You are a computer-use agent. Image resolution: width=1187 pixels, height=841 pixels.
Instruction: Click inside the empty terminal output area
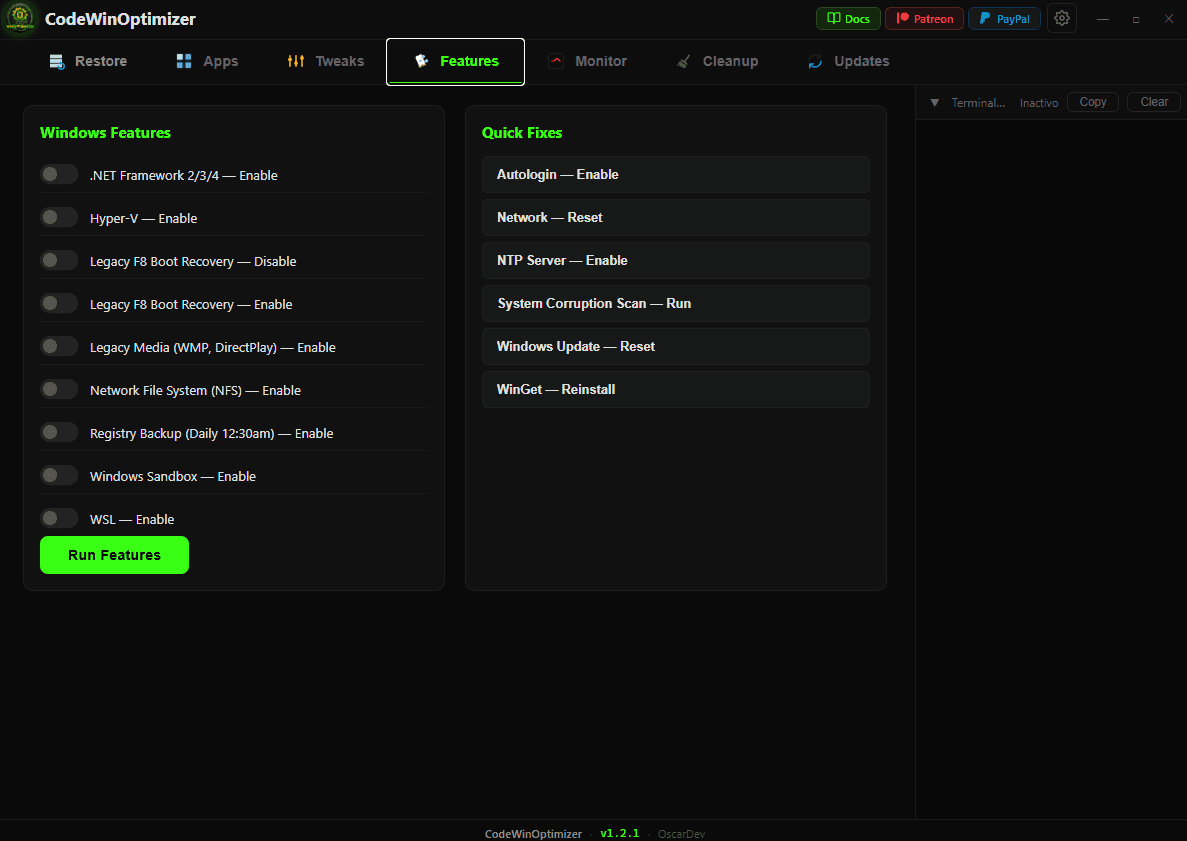(1051, 468)
